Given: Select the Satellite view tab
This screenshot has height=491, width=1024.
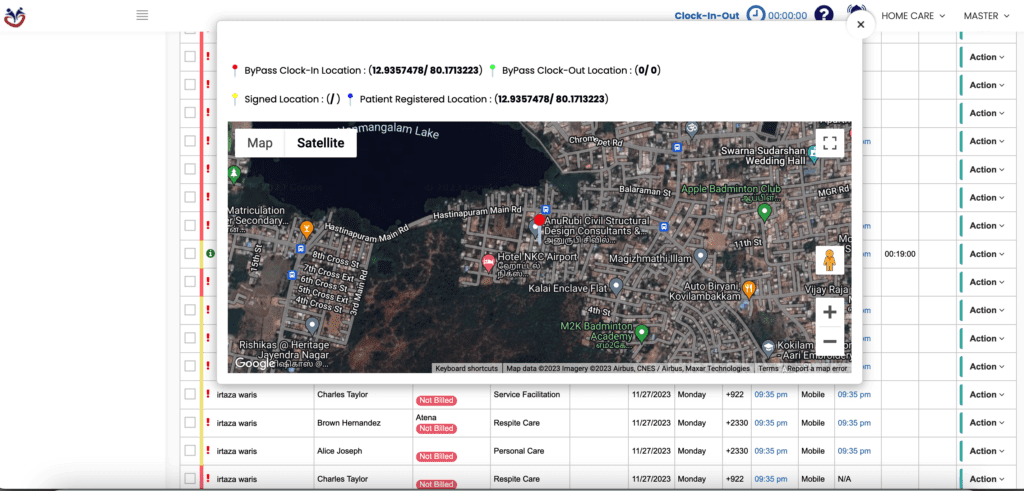Looking at the screenshot, I should [x=320, y=143].
